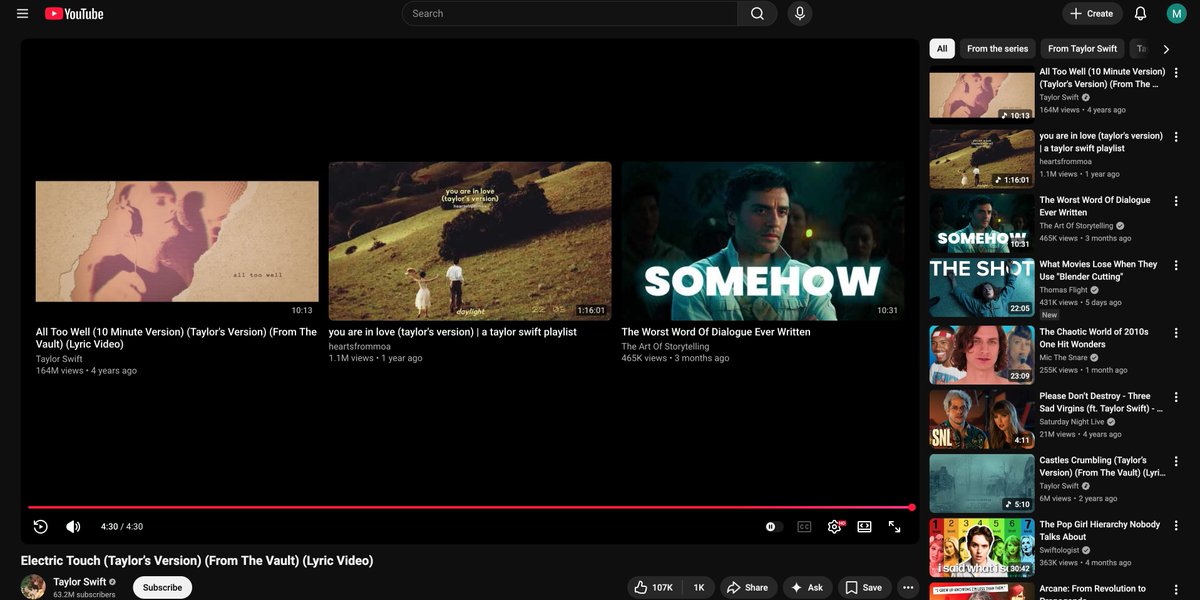Click the search magnifier button
This screenshot has height=600, width=1200.
757,14
